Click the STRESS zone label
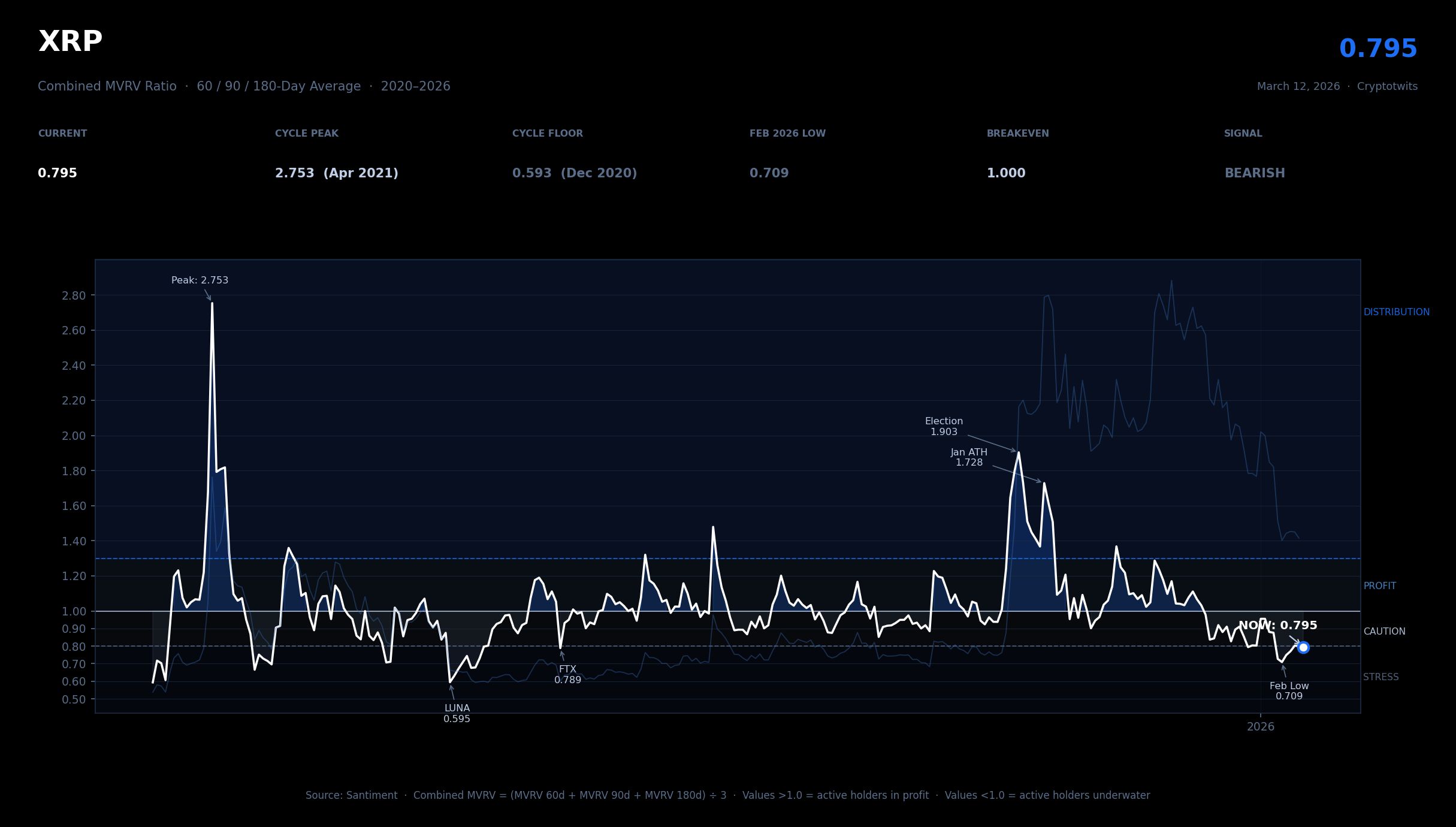Screen dimensions: 1456x827 click(1381, 677)
